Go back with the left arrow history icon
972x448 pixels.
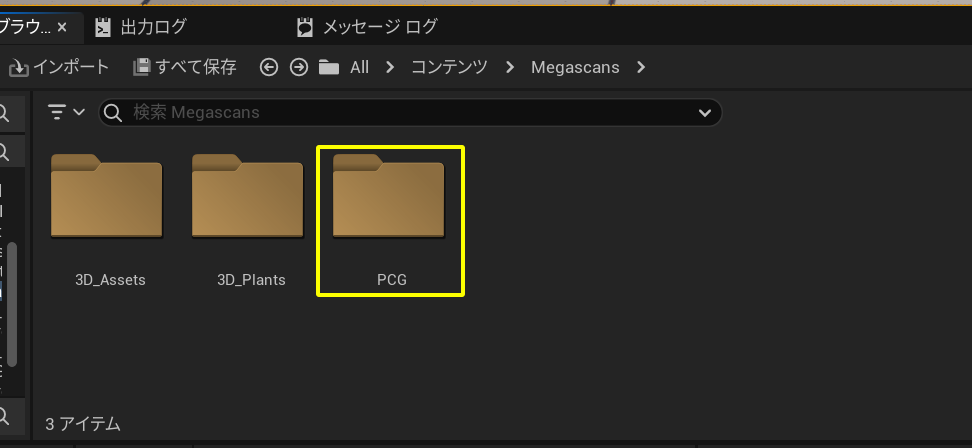[x=268, y=67]
